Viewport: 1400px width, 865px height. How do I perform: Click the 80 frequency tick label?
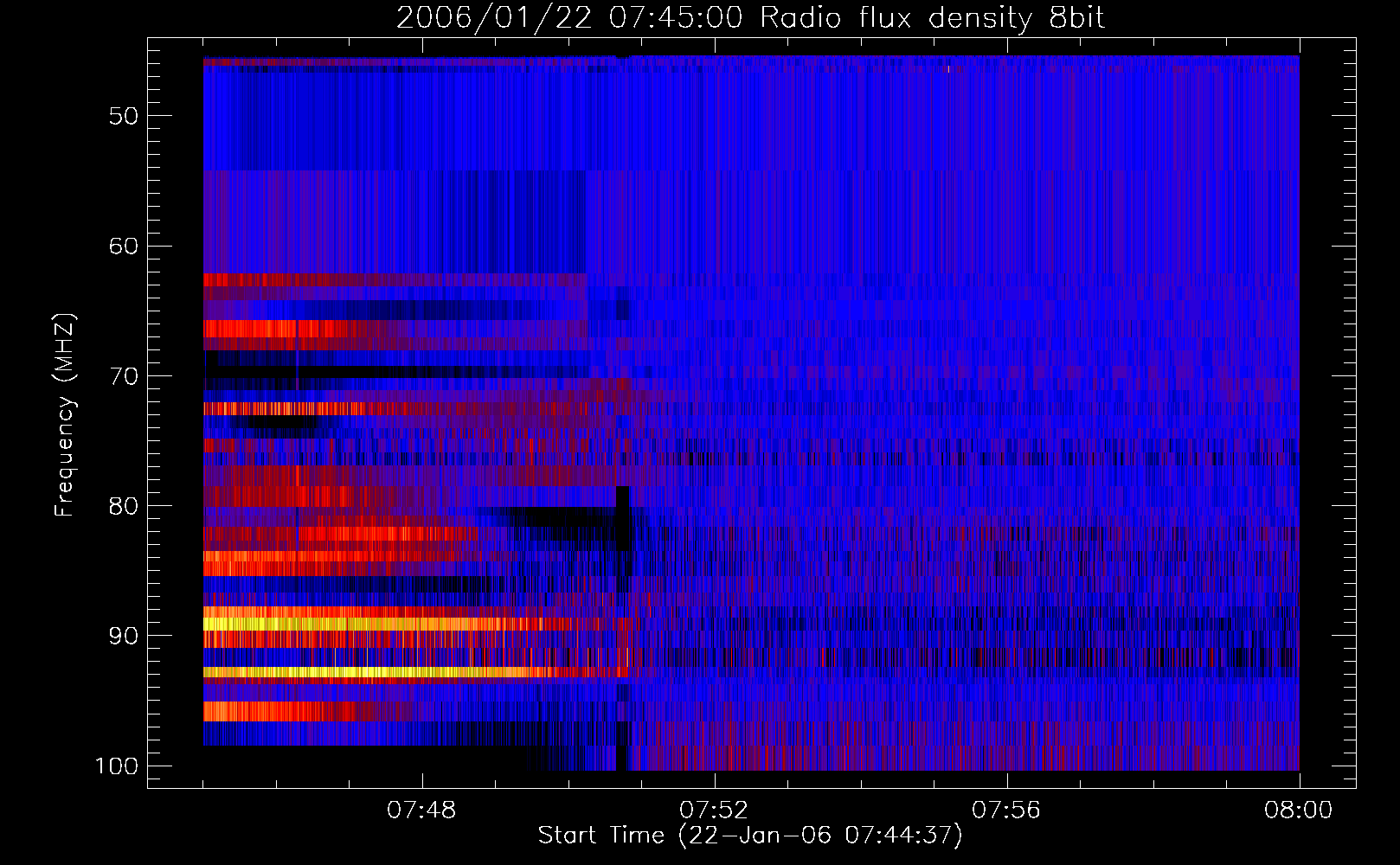[124, 506]
